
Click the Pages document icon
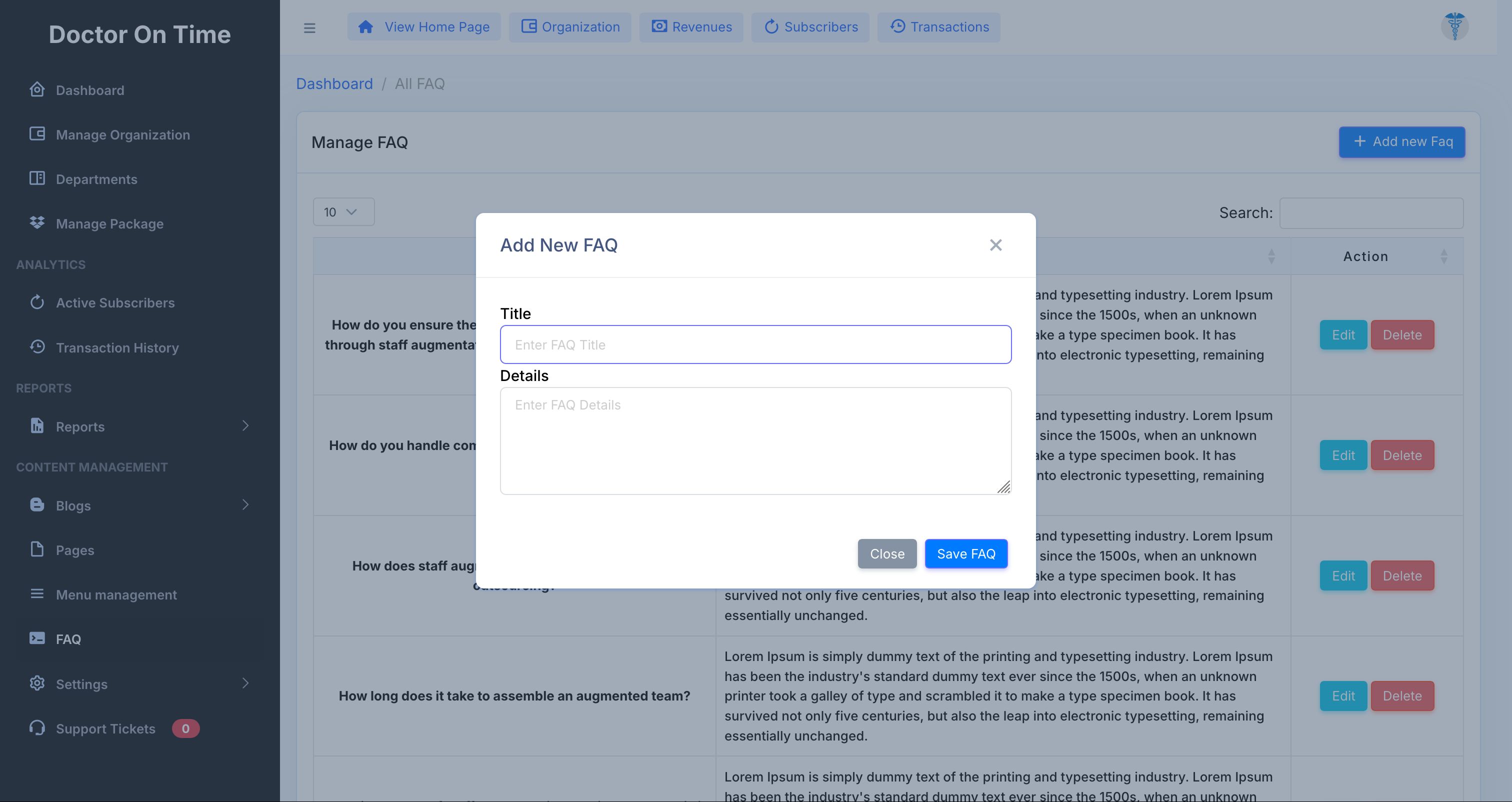click(x=37, y=549)
